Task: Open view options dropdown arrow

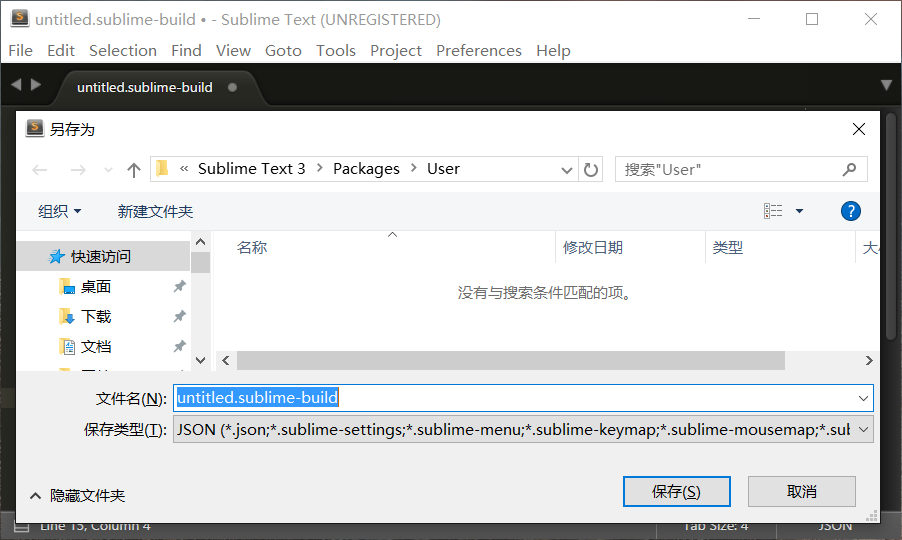Action: (799, 211)
